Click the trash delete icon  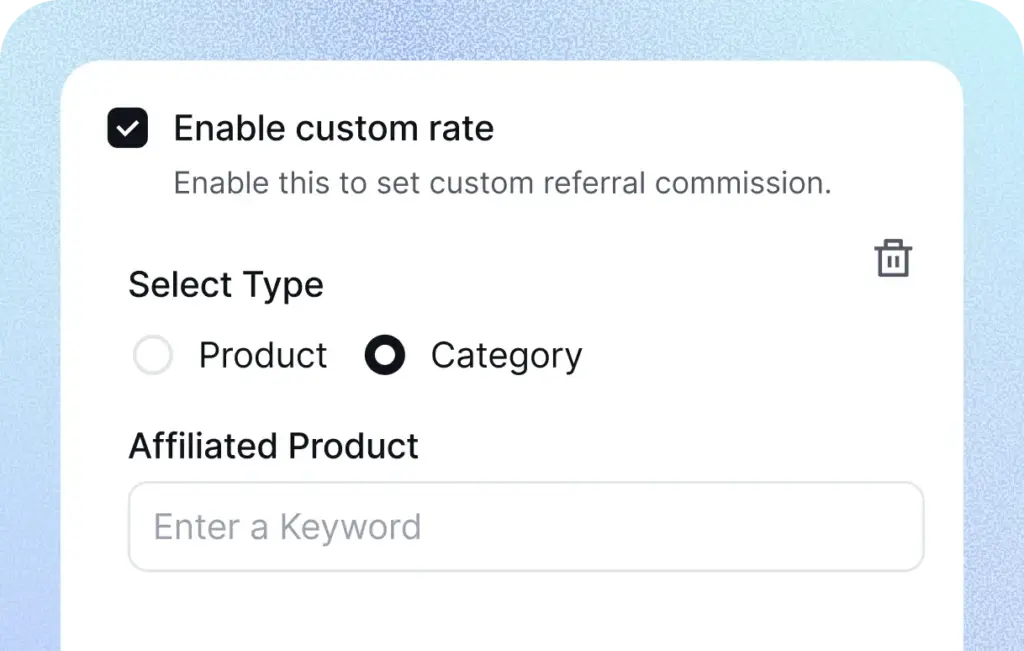893,258
